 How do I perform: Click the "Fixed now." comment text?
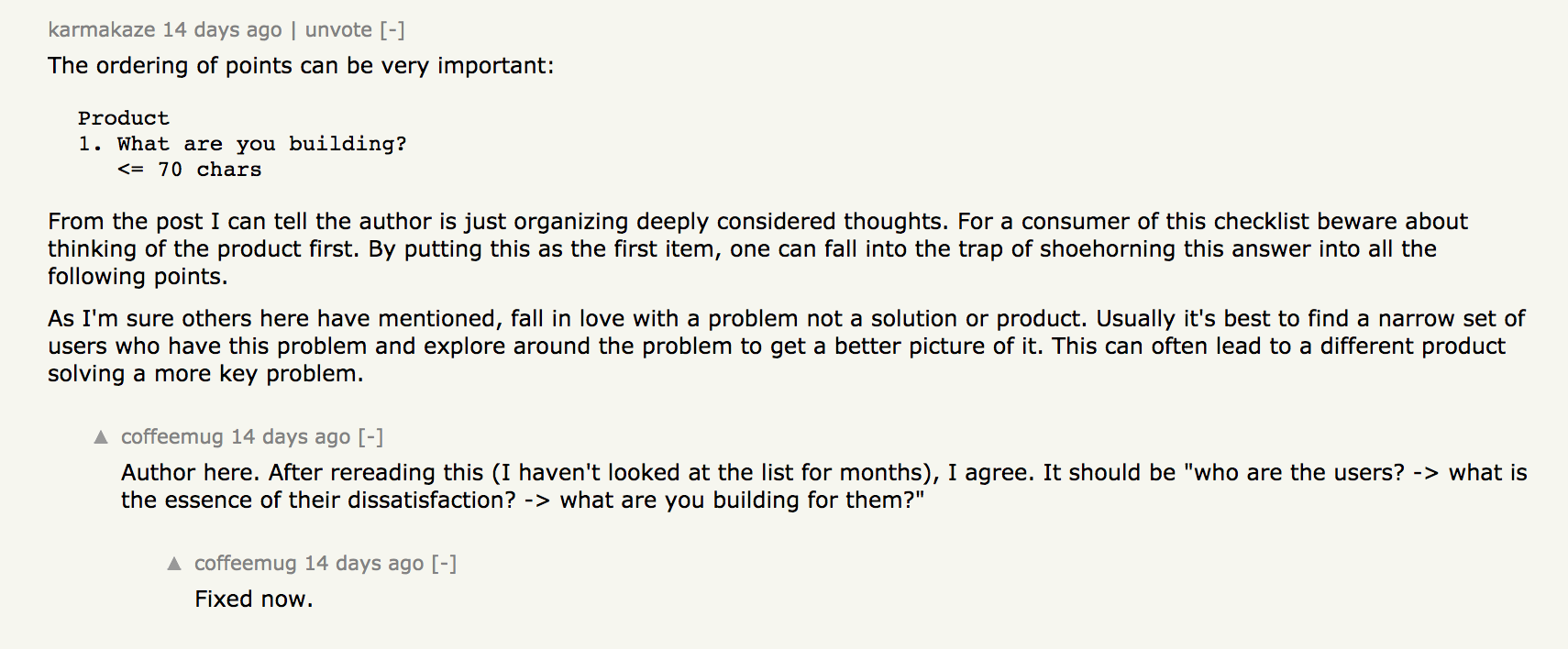[x=254, y=599]
